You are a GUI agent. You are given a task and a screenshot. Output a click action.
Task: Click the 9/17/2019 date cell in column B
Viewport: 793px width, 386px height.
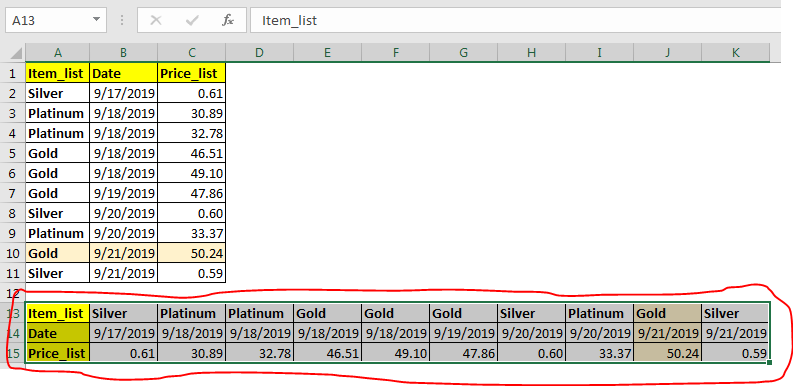(x=124, y=93)
